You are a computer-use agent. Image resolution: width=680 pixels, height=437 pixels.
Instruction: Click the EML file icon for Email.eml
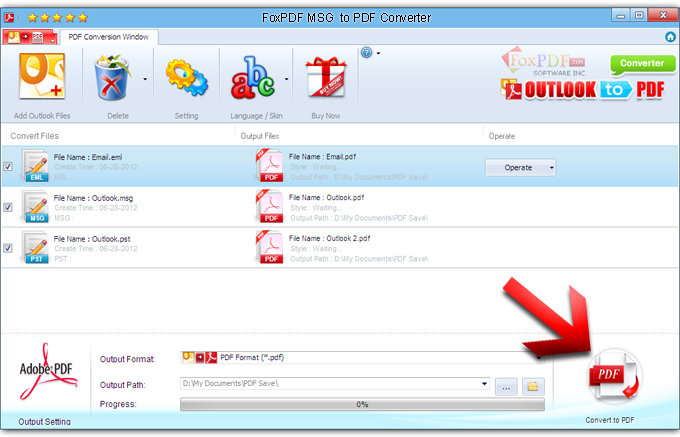[35, 166]
